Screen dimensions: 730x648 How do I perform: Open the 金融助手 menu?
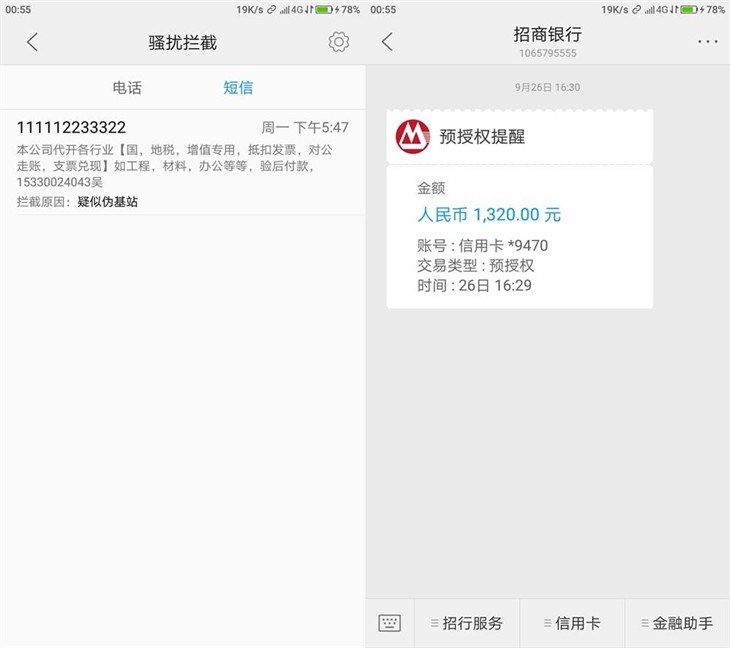coord(677,623)
